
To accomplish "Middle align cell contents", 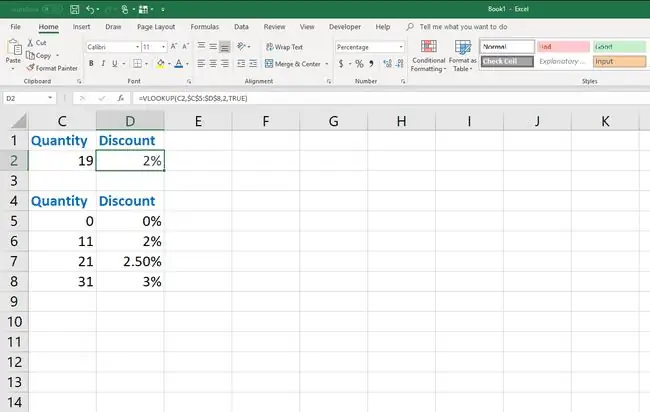I will tap(213, 46).
